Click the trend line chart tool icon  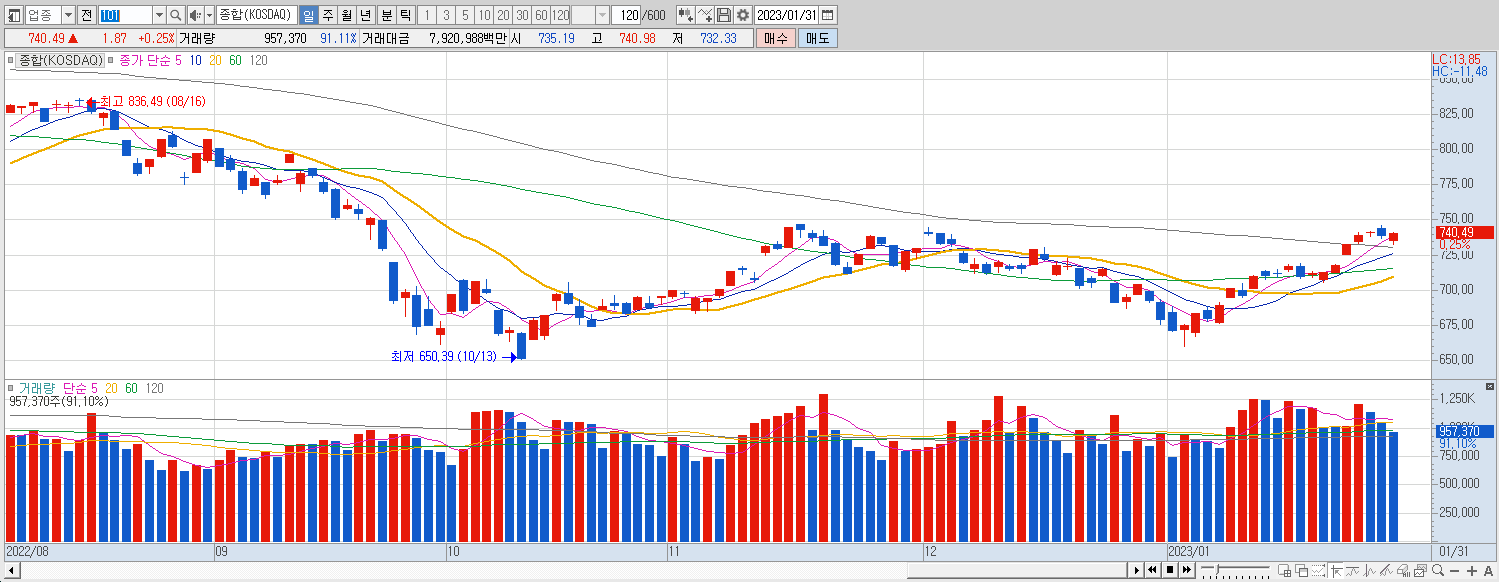(1353, 571)
